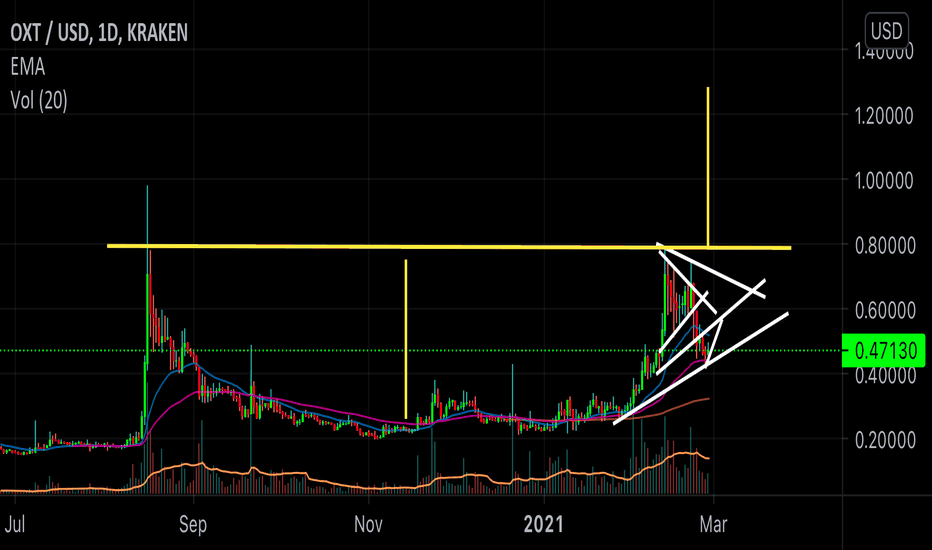The width and height of the screenshot is (932, 550).
Task: Click the USD currency button
Action: coord(886,30)
